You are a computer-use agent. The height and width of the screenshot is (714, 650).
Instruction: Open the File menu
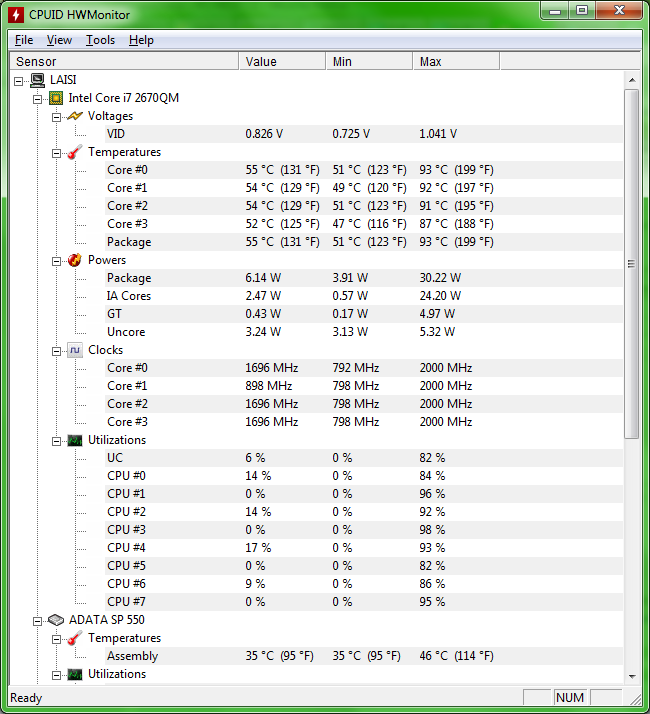pyautogui.click(x=24, y=40)
